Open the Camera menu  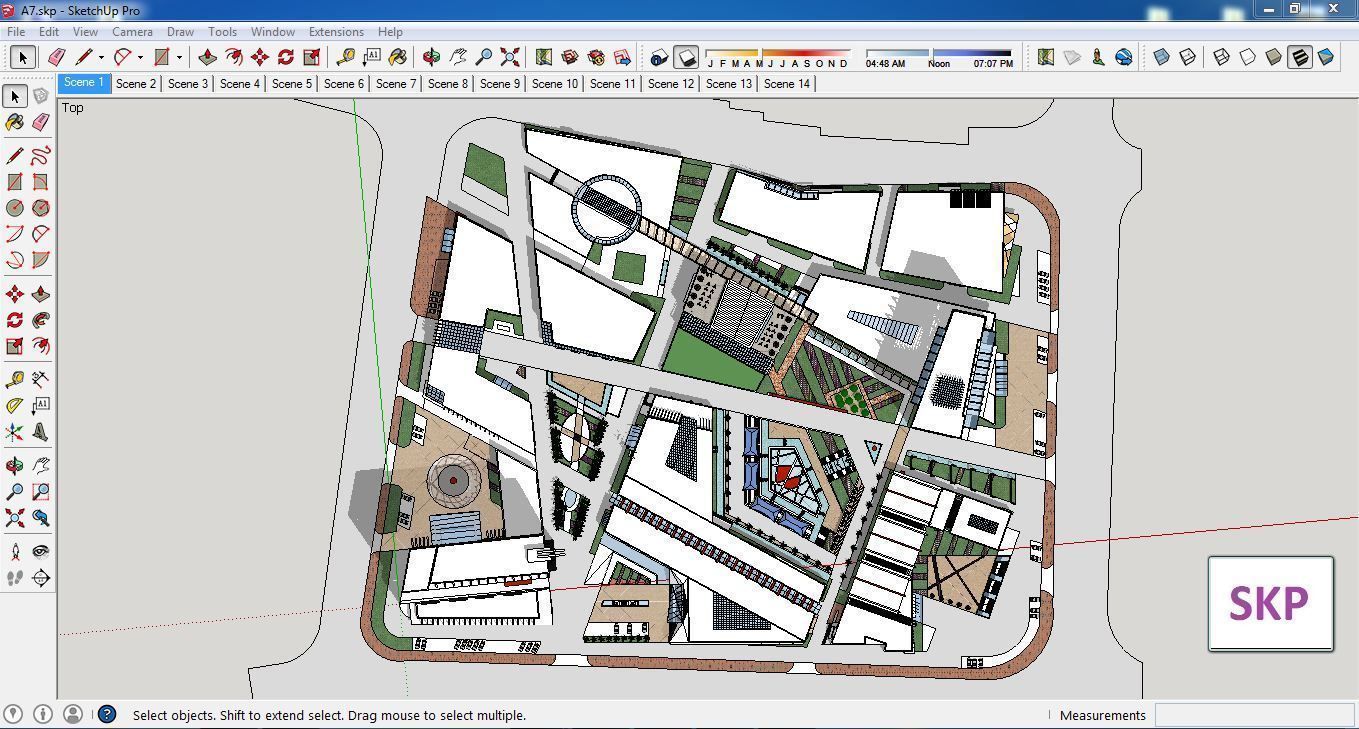[132, 32]
